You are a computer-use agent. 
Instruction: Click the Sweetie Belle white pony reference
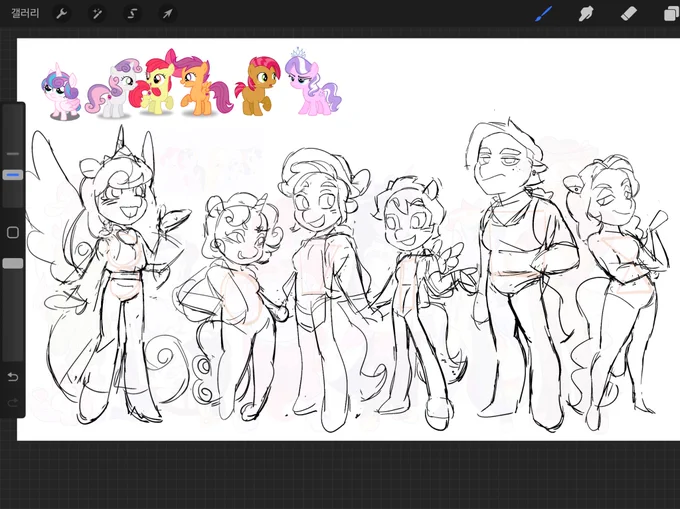coord(112,89)
